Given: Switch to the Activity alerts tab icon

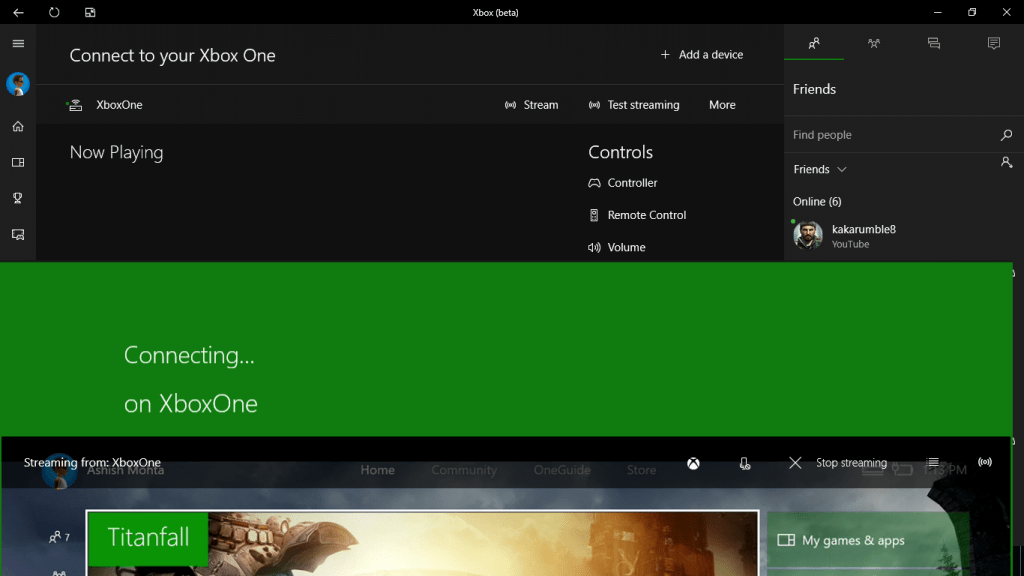Looking at the screenshot, I should [x=994, y=43].
